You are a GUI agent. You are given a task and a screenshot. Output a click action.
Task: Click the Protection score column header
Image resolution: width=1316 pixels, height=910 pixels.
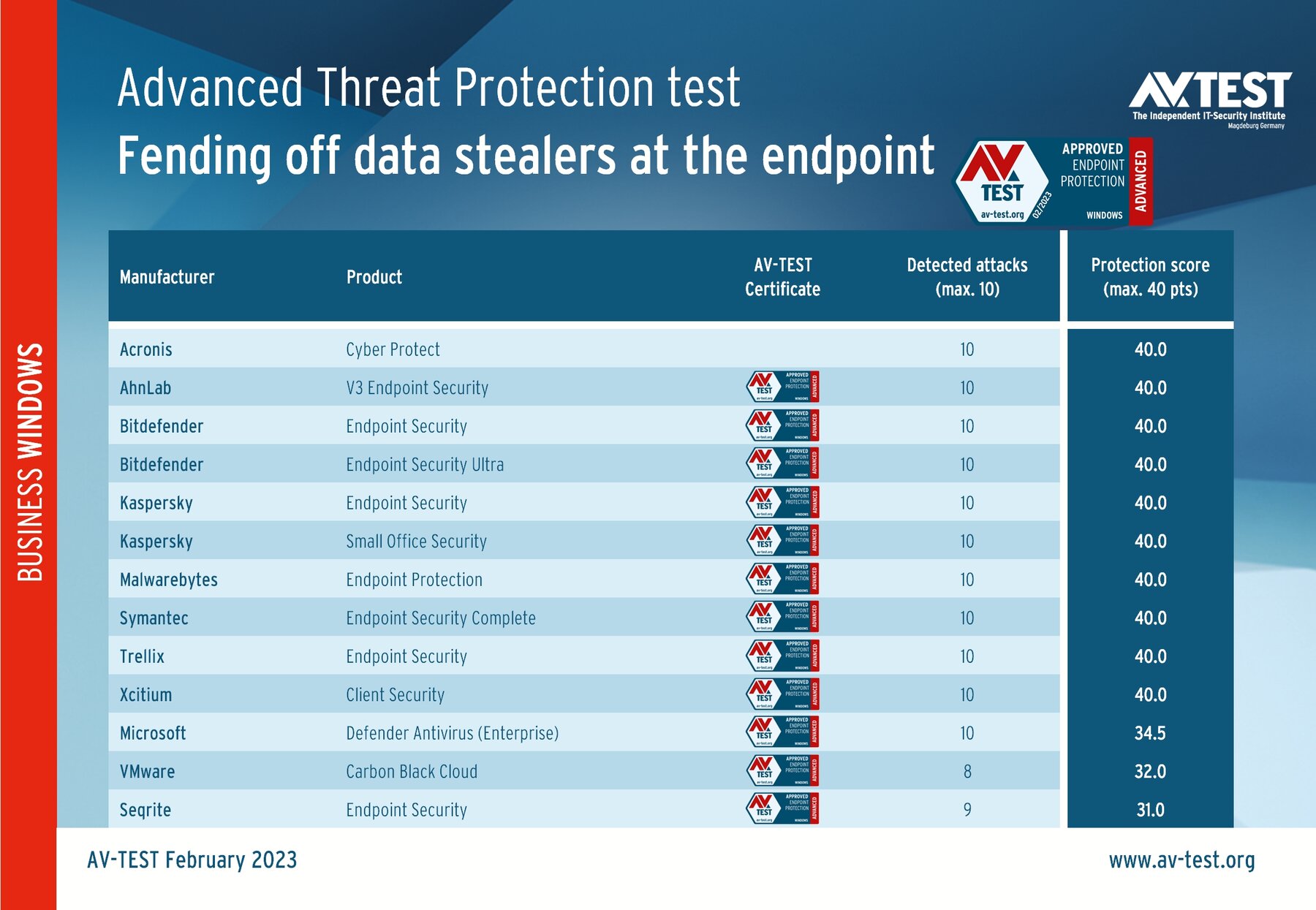pos(1150,276)
